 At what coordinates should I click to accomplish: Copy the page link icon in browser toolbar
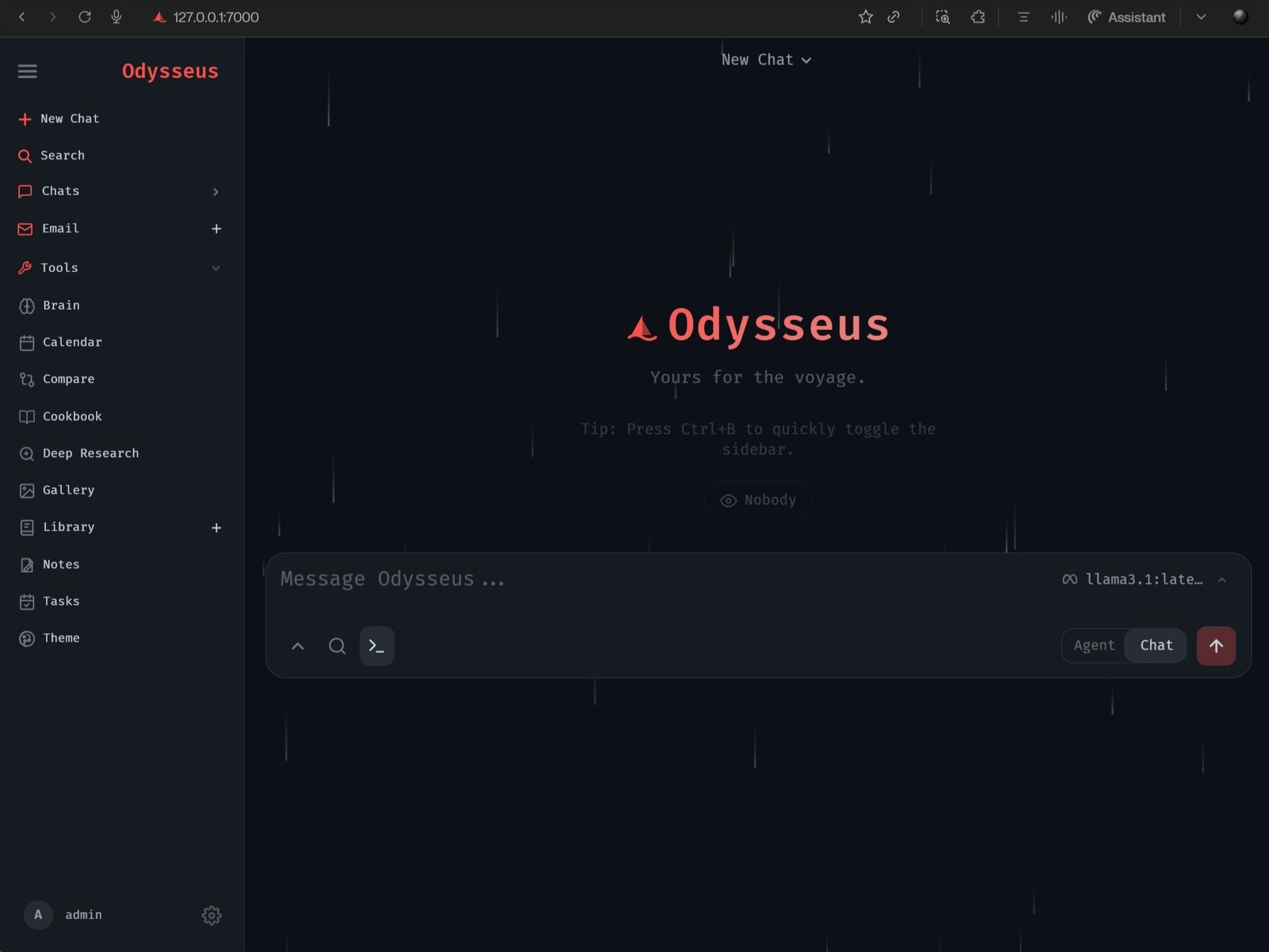click(x=894, y=17)
